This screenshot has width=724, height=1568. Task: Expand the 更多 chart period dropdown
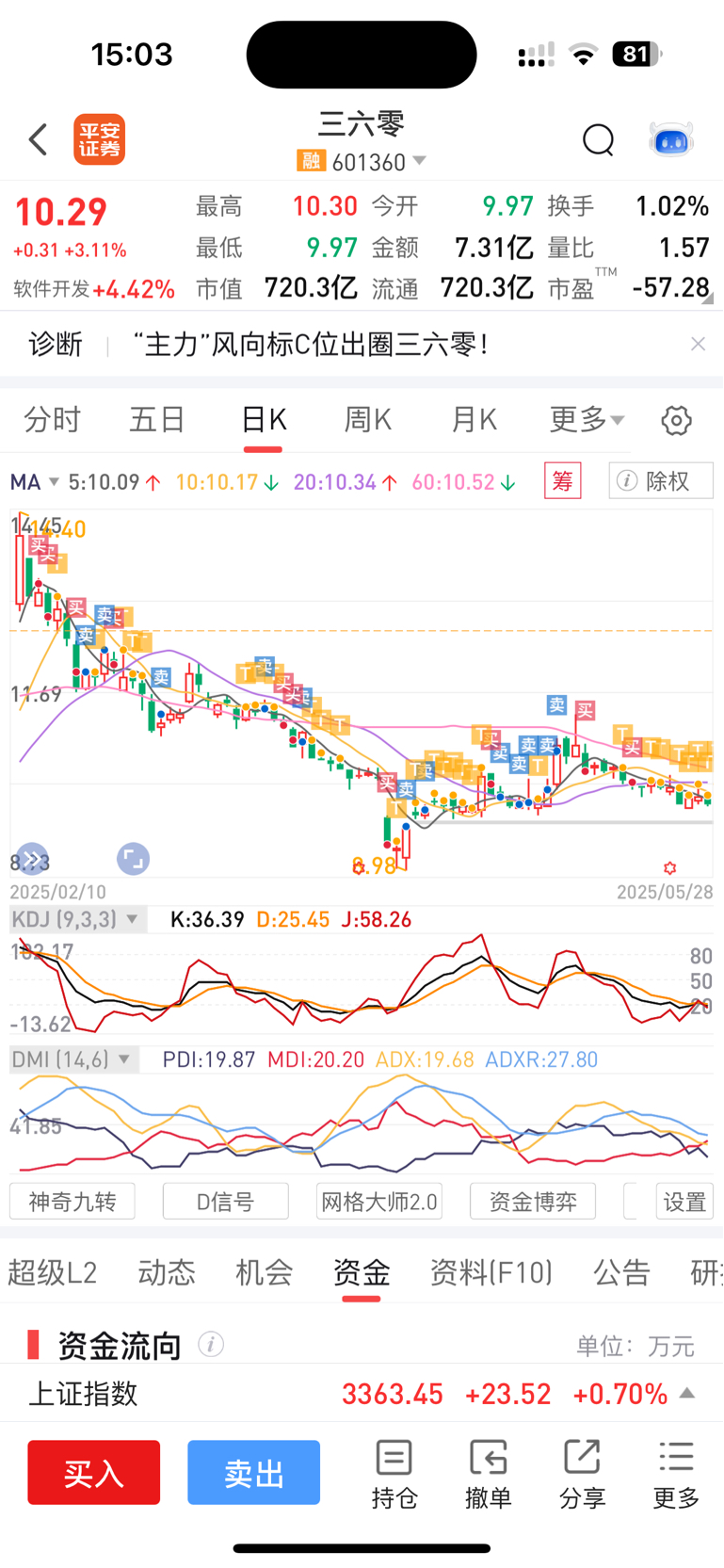(587, 419)
